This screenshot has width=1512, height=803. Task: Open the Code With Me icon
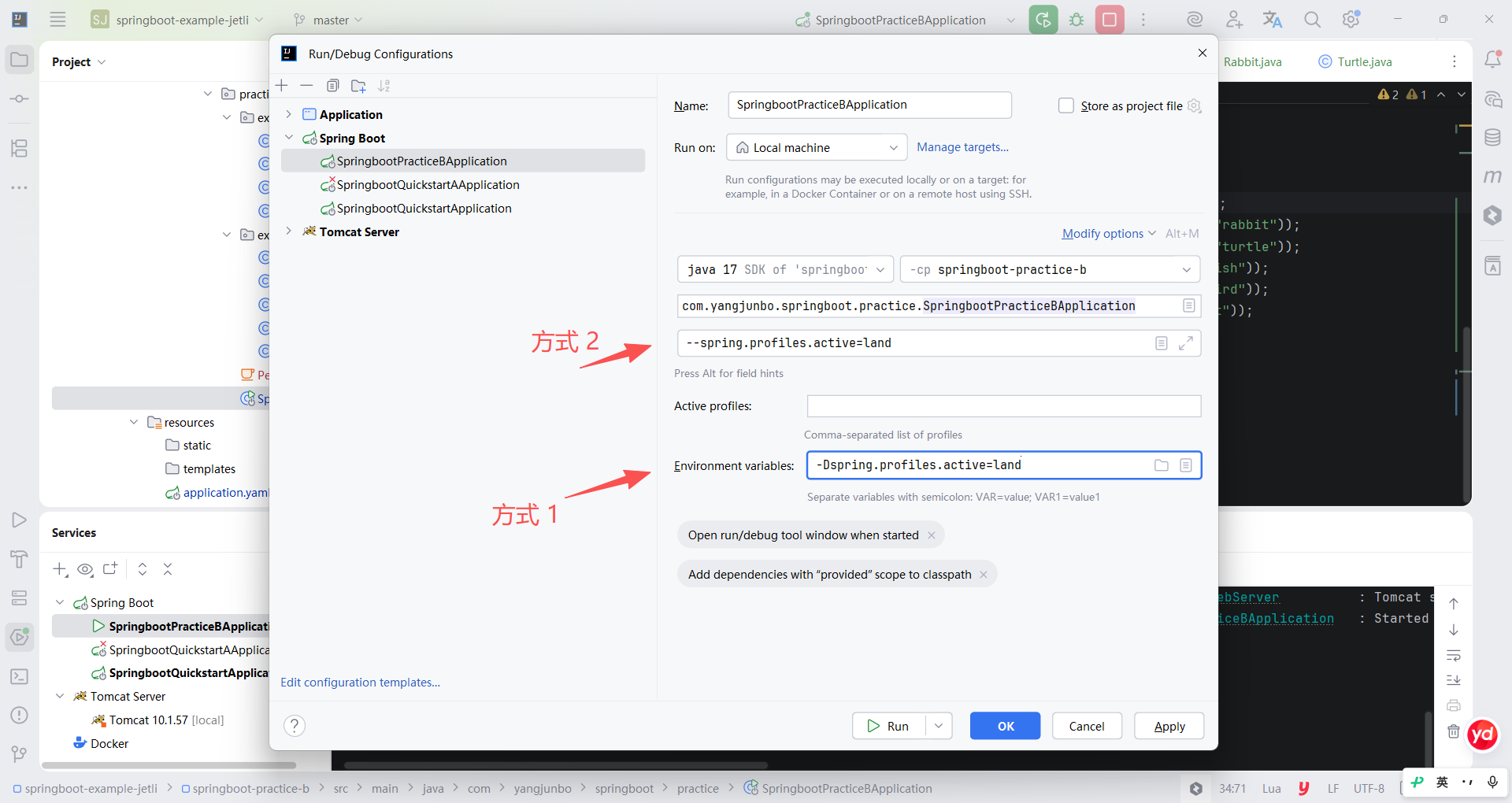click(1234, 20)
